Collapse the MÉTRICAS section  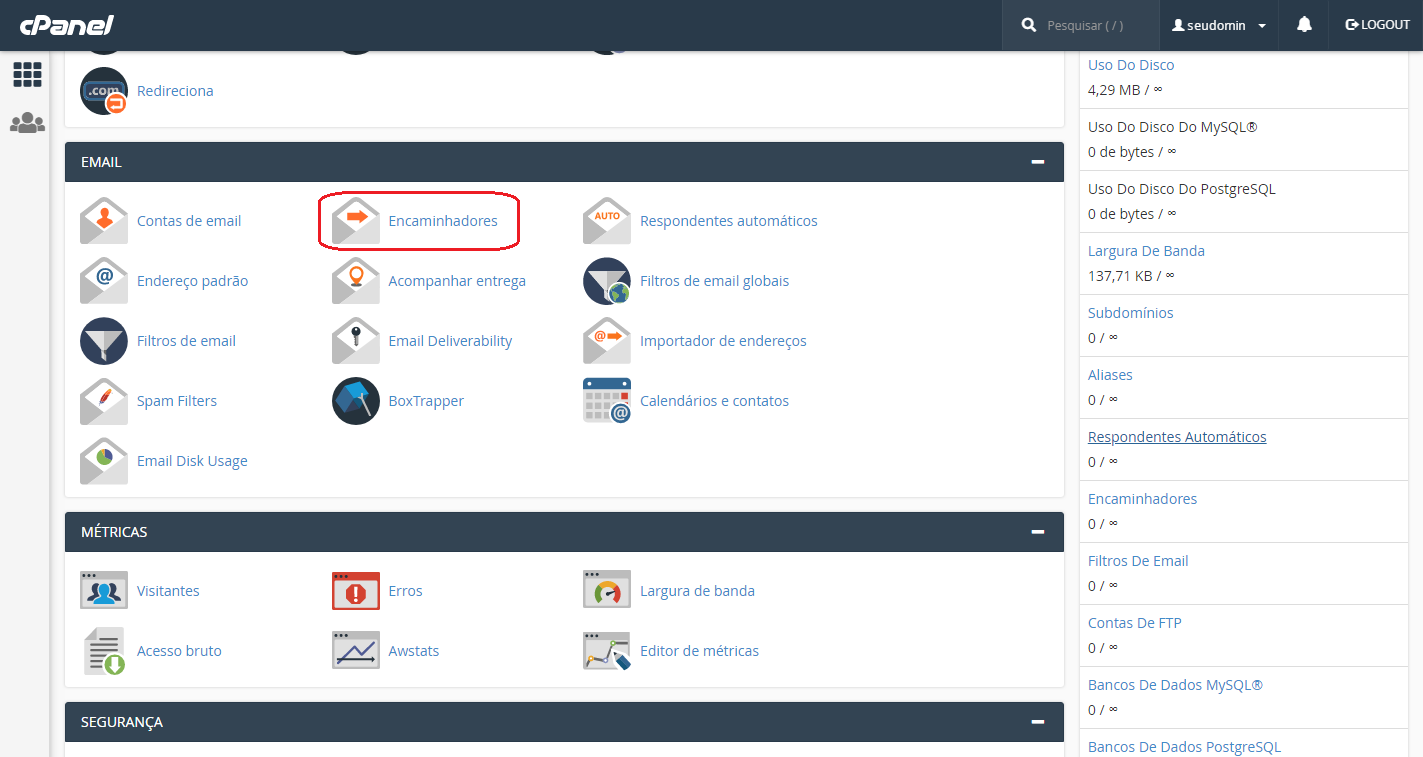point(1038,532)
